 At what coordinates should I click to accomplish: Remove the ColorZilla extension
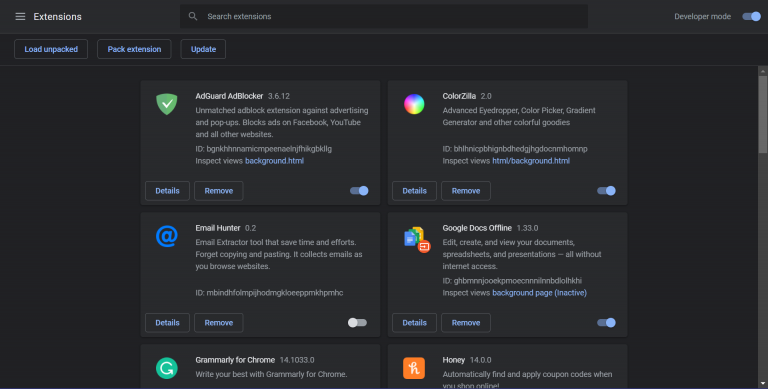[466, 191]
